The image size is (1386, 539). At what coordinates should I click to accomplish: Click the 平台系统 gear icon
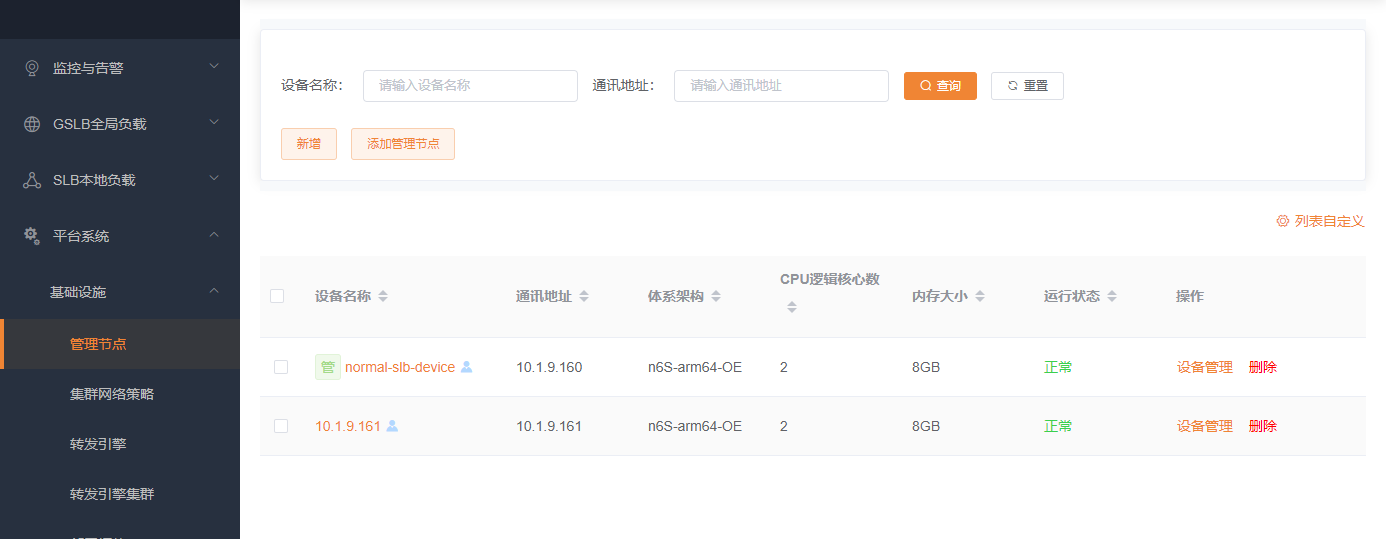click(32, 236)
